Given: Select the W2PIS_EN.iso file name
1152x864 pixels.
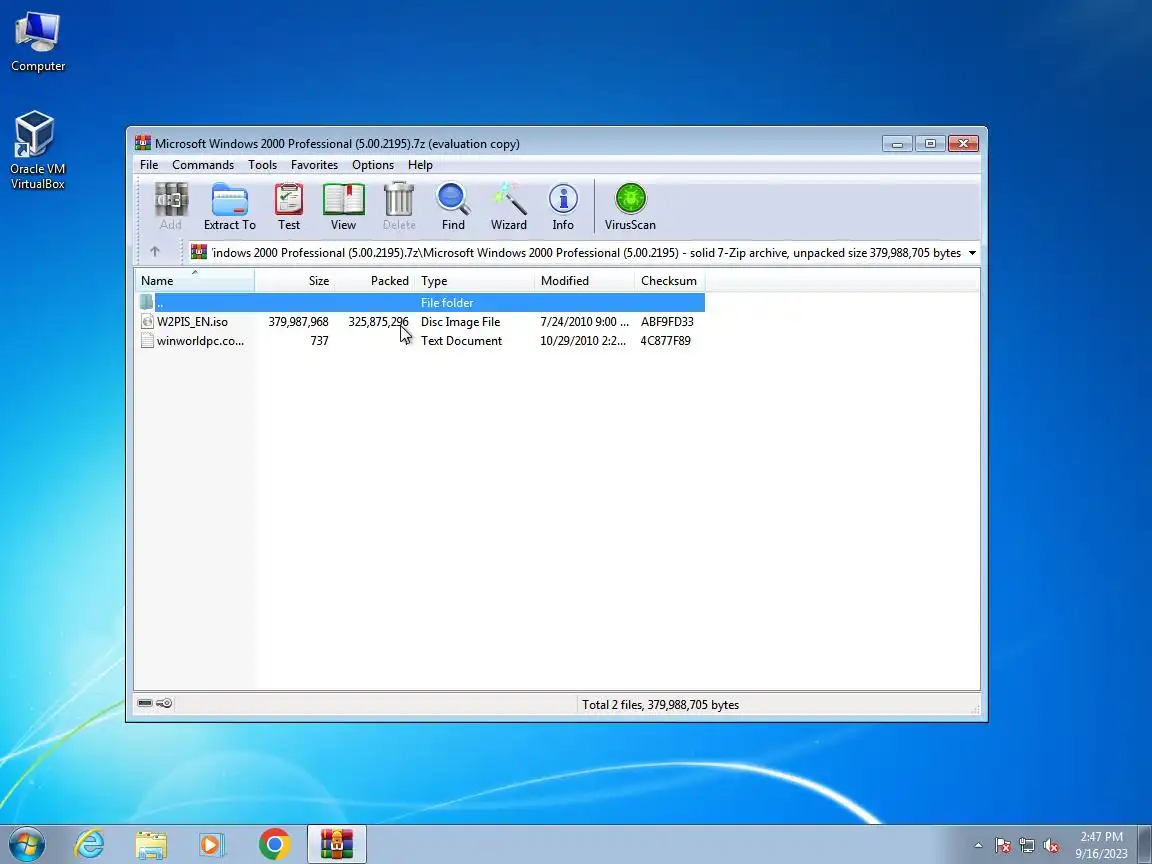Looking at the screenshot, I should (x=192, y=322).
